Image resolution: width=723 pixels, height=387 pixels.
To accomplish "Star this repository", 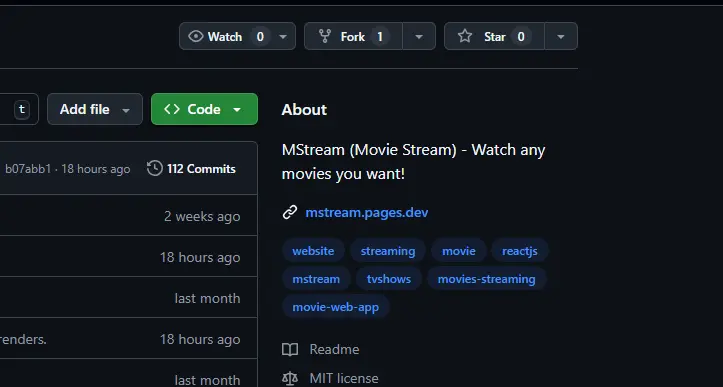I will coord(494,36).
